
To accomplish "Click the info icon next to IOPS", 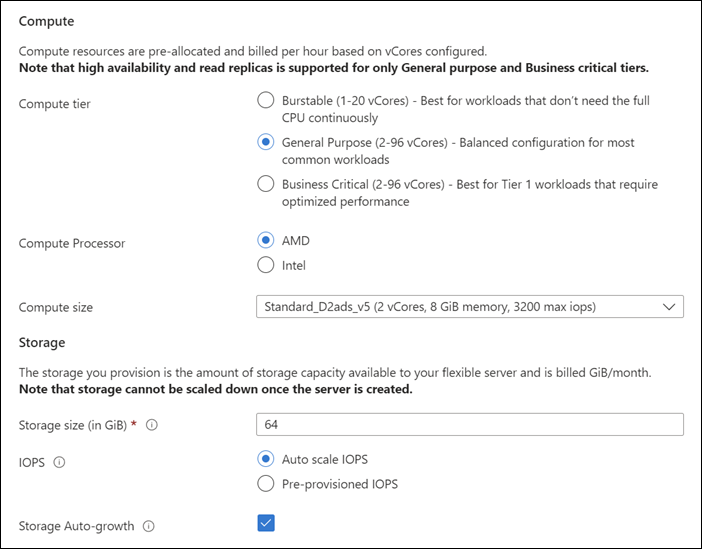I will (59, 462).
